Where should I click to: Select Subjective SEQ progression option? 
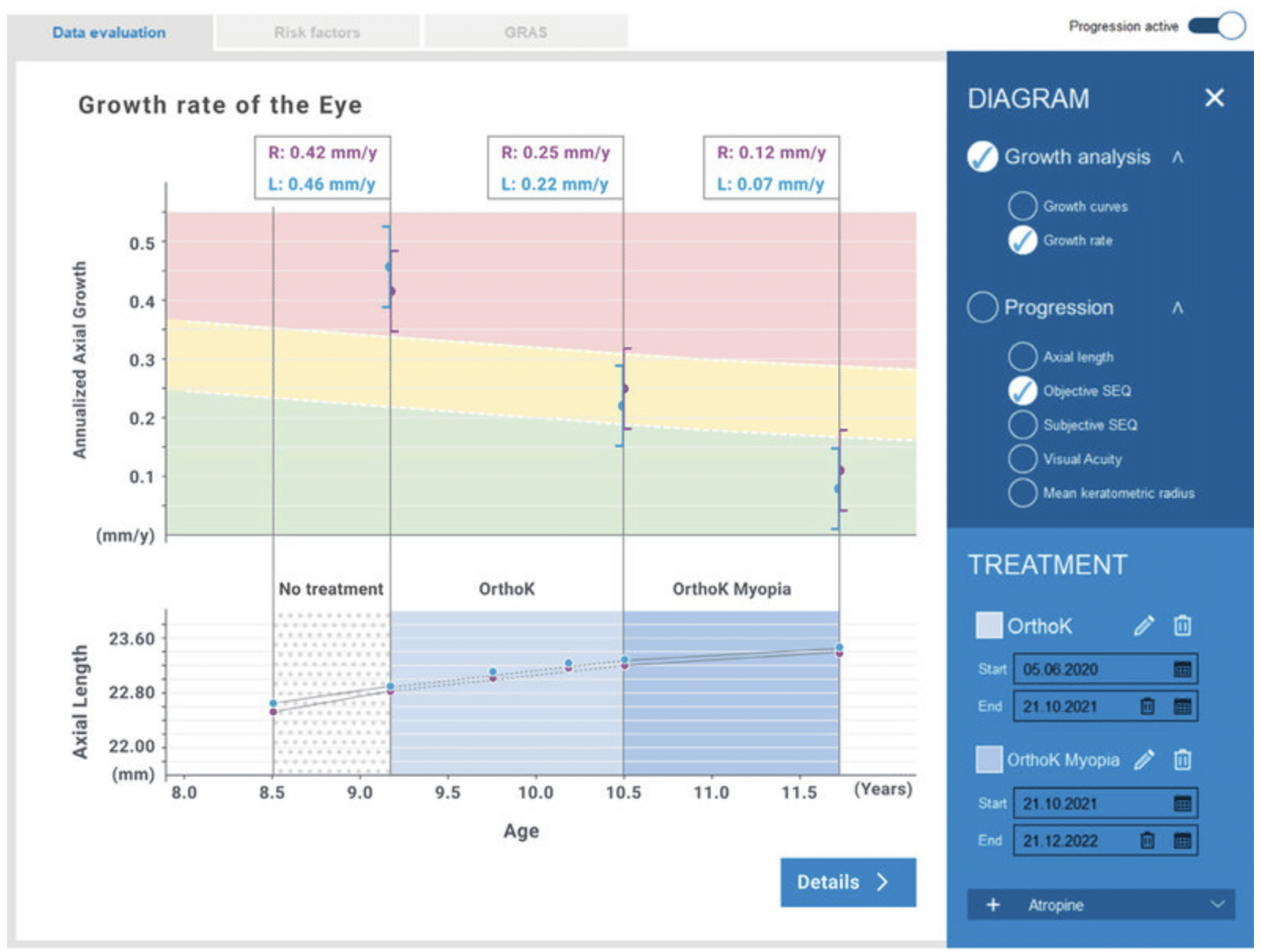coord(1022,425)
